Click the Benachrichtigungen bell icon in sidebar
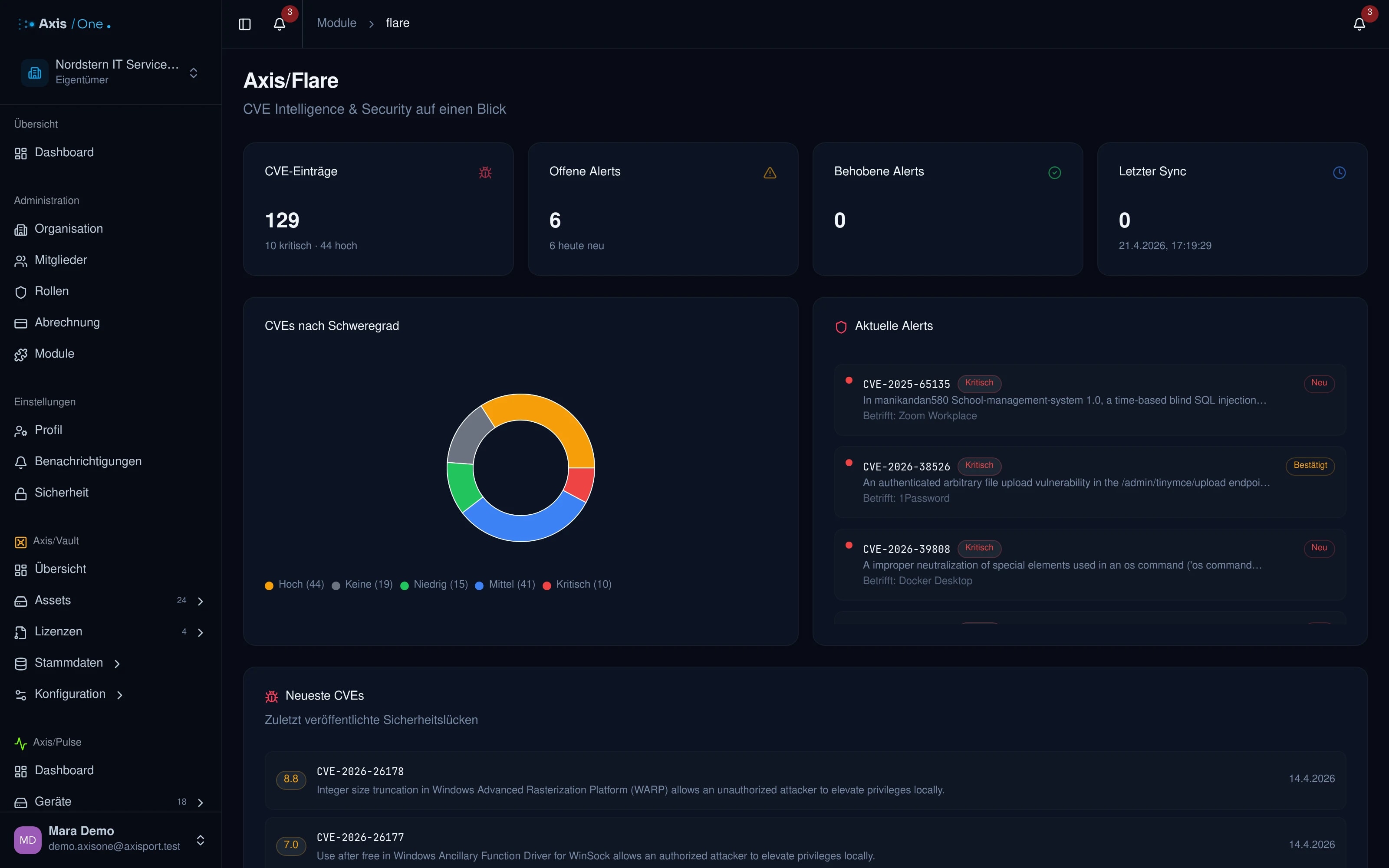 tap(21, 462)
